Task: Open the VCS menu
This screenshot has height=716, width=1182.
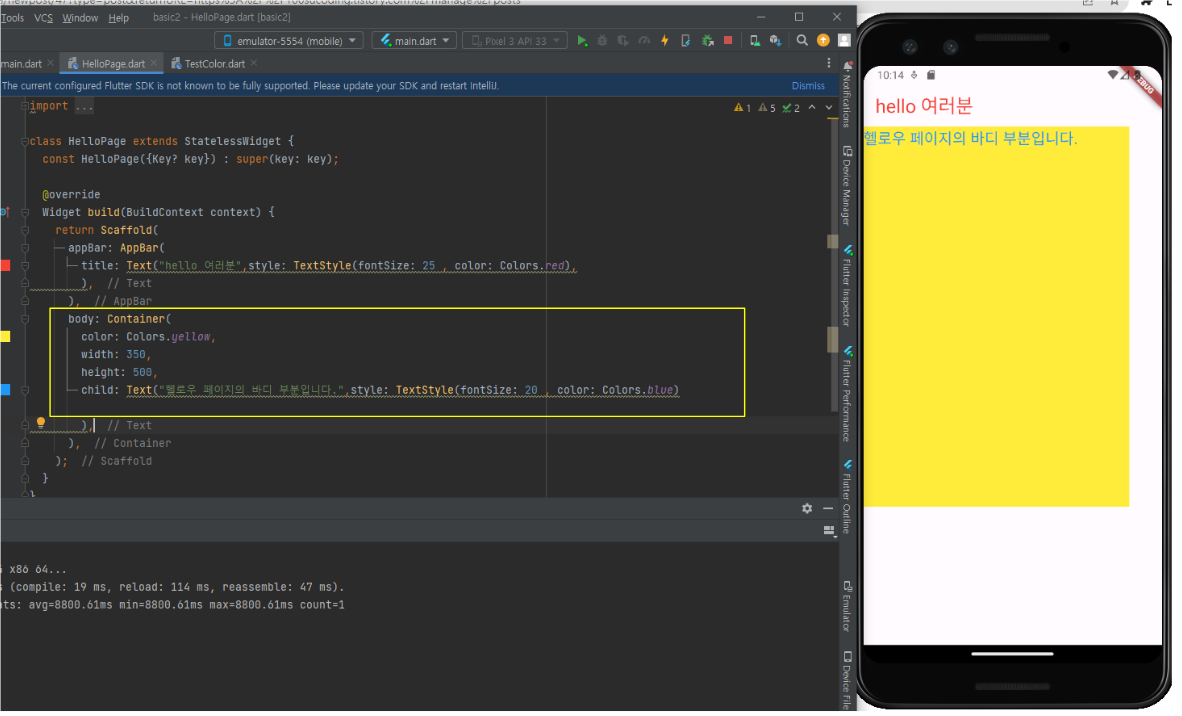Action: pos(44,18)
